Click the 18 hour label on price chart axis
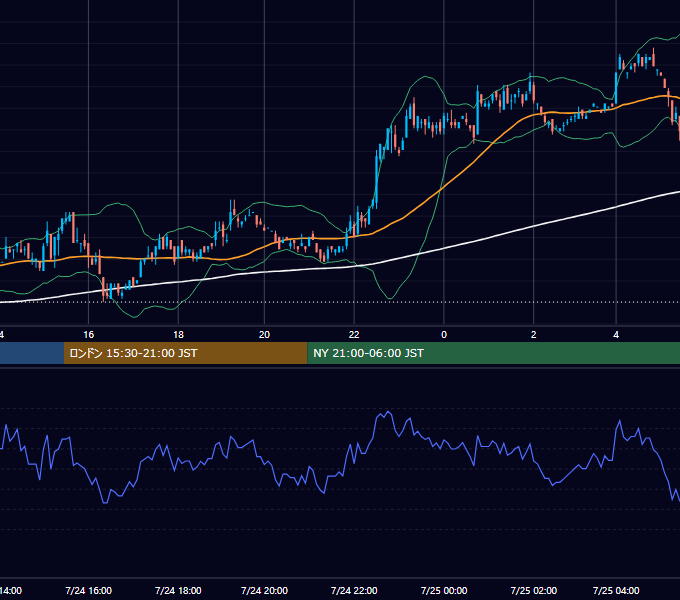 tap(178, 335)
